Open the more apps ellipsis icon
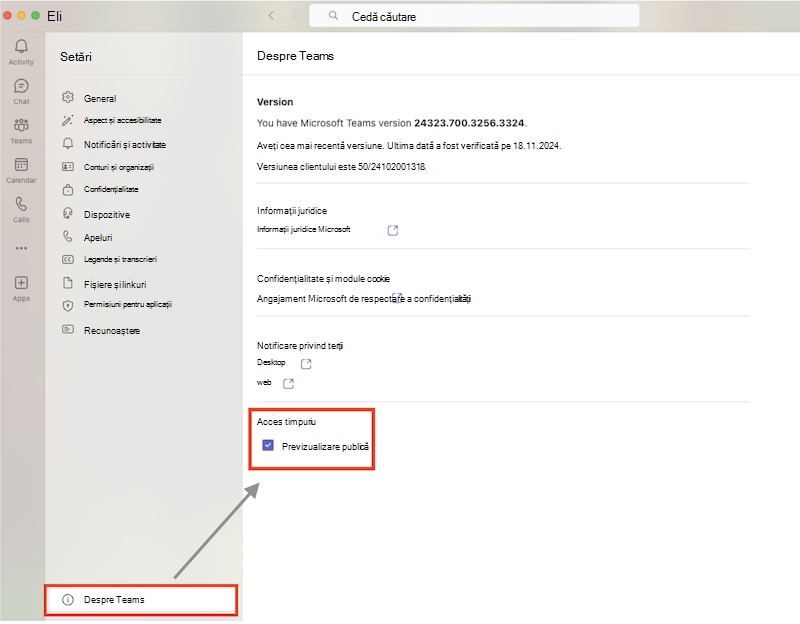Image resolution: width=800 pixels, height=624 pixels. click(21, 248)
